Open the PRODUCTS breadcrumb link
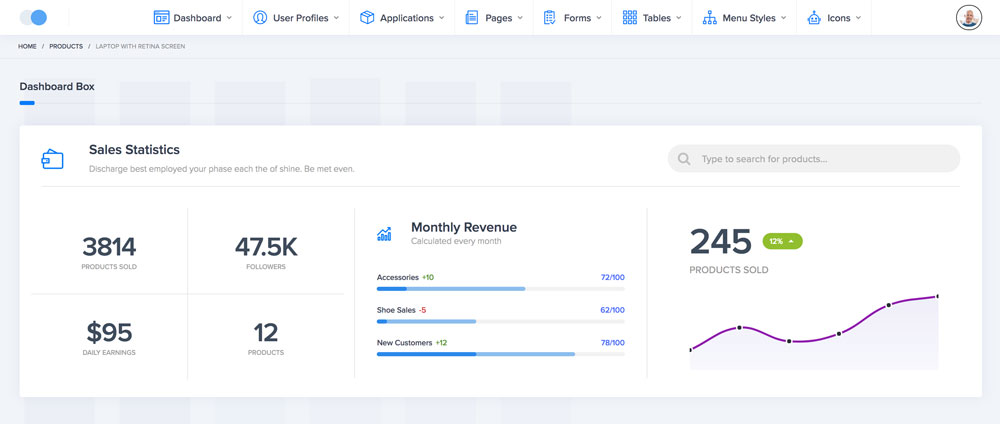The image size is (1000, 424). tap(66, 46)
